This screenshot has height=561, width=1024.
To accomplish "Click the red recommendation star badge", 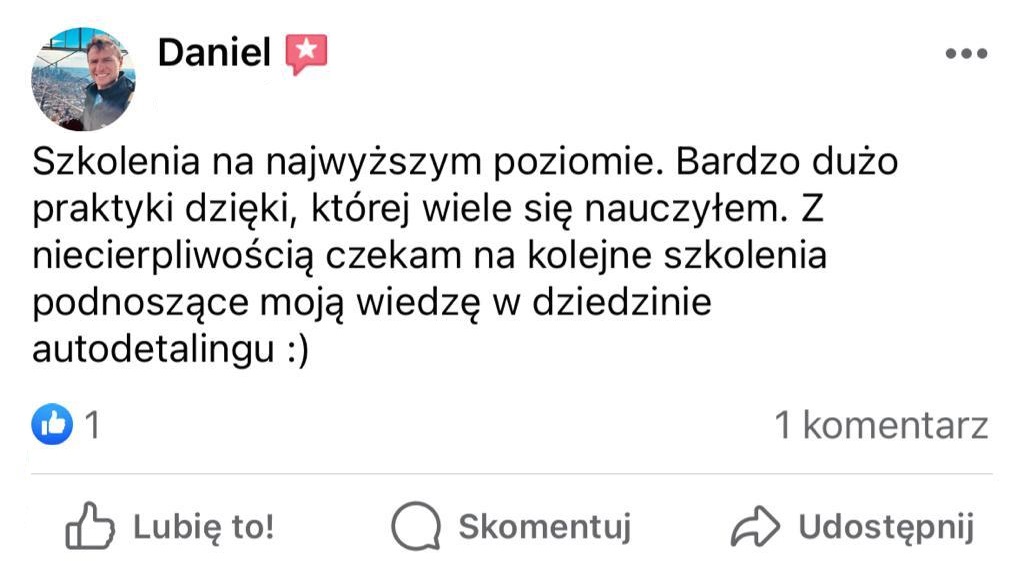I will tap(306, 53).
